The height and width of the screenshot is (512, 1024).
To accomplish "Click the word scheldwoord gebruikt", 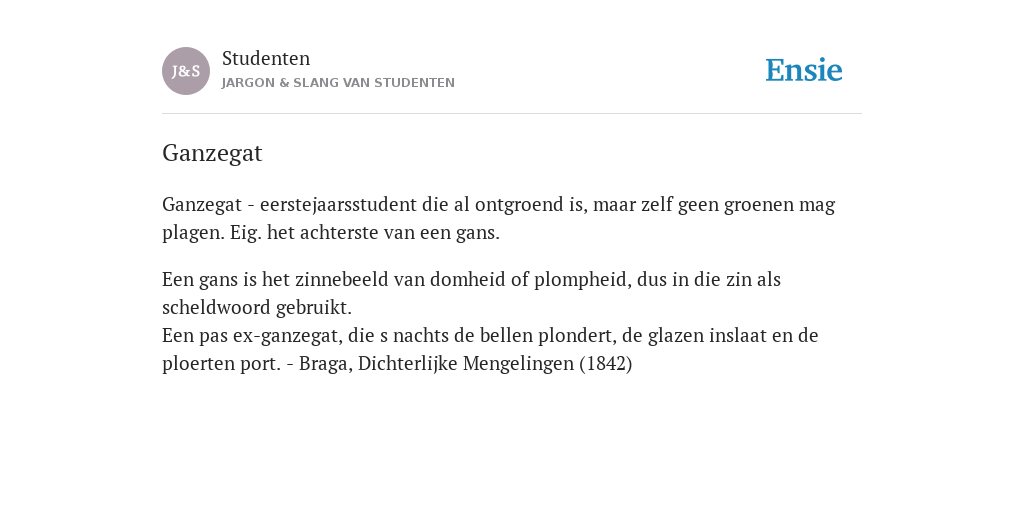I will coord(257,308).
